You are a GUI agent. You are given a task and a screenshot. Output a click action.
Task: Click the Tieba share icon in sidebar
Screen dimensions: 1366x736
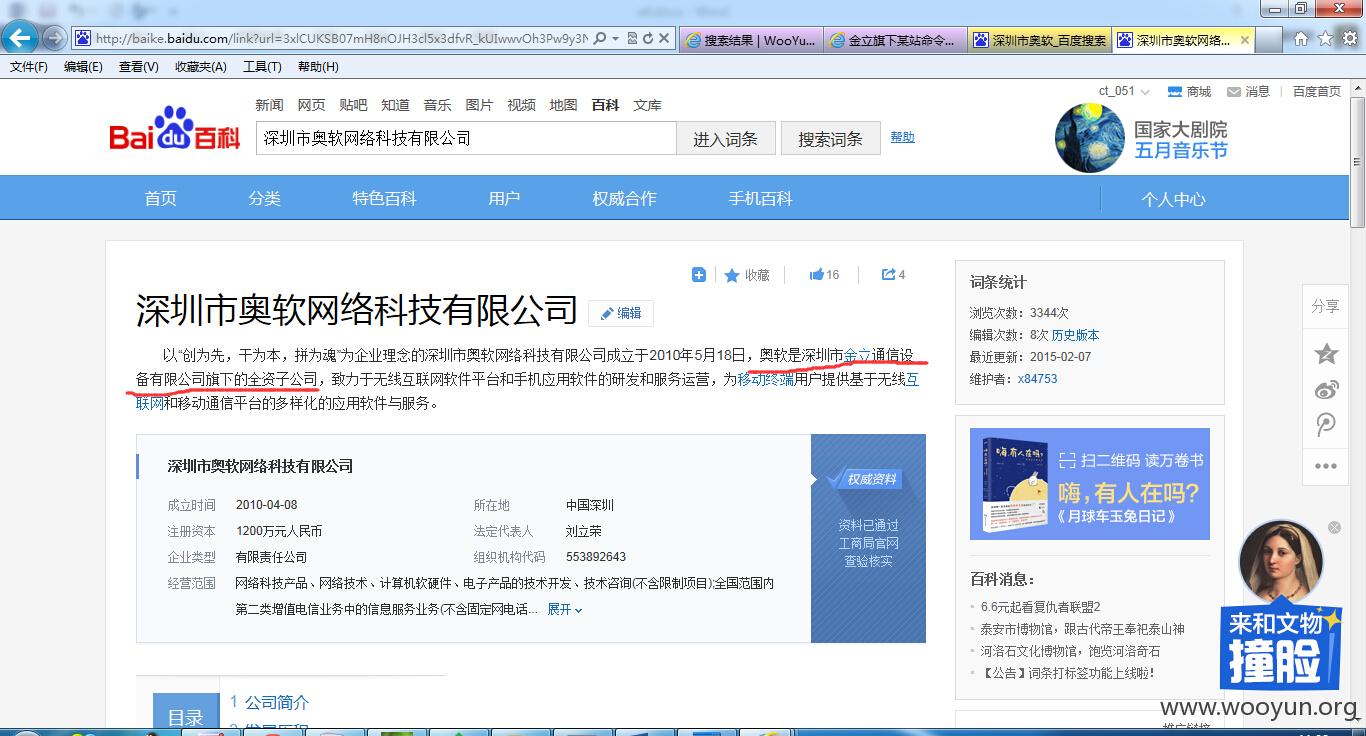pyautogui.click(x=1326, y=425)
